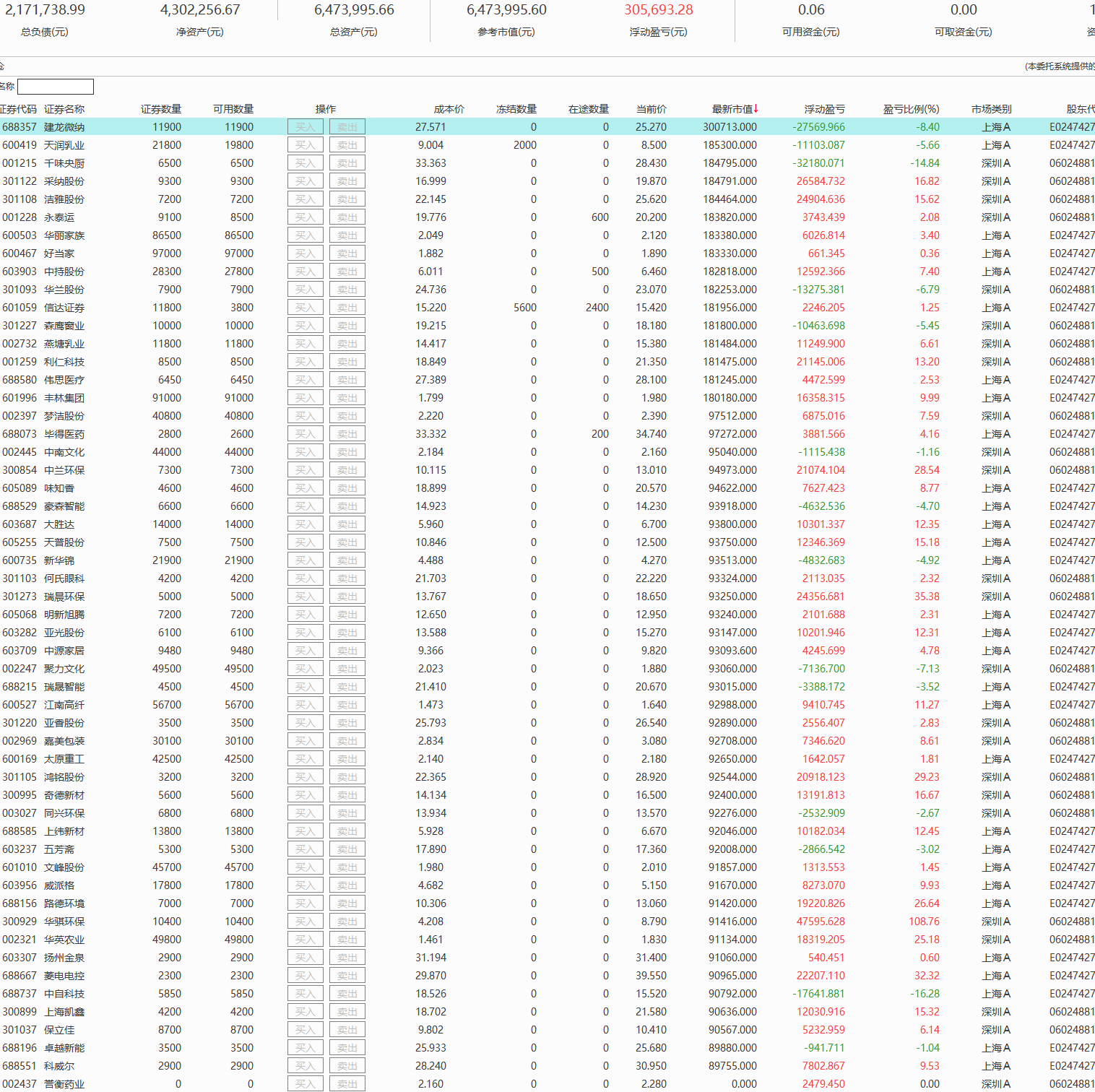Click 买入 button for 燕塘乳业
Image resolution: width=1095 pixels, height=1092 pixels.
[306, 344]
